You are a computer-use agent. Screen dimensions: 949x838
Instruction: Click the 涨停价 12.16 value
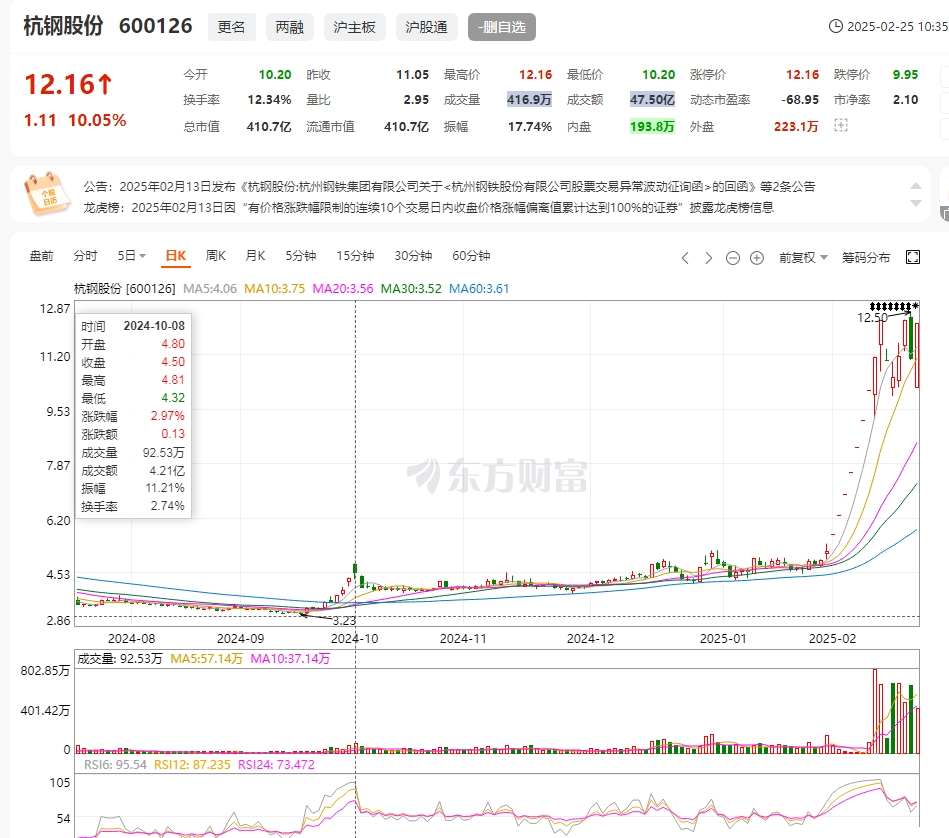coord(802,74)
